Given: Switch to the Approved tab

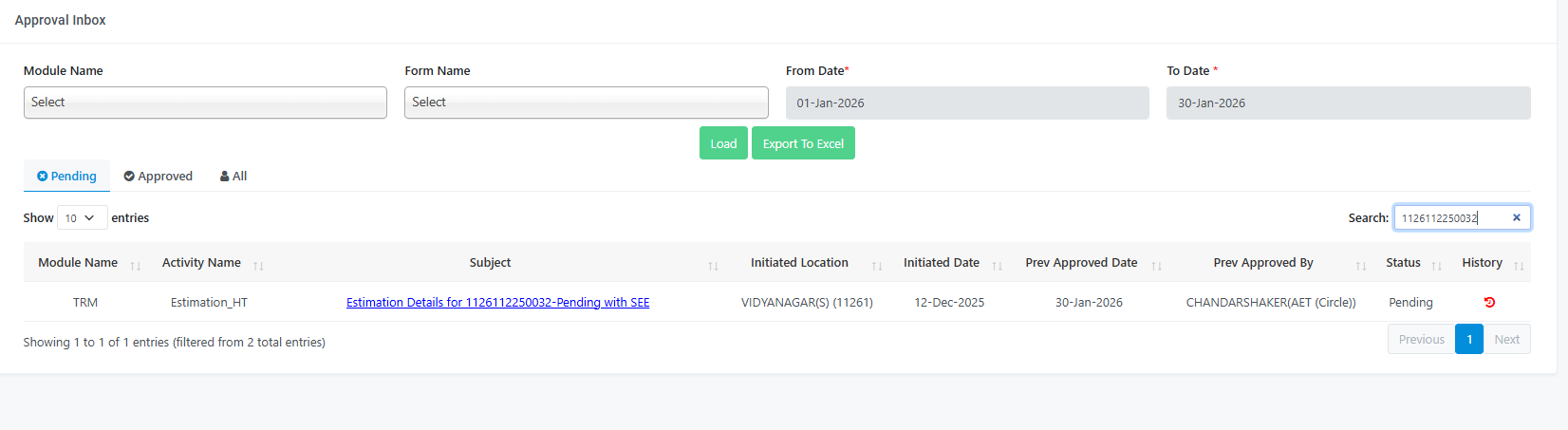Looking at the screenshot, I should coord(159,177).
